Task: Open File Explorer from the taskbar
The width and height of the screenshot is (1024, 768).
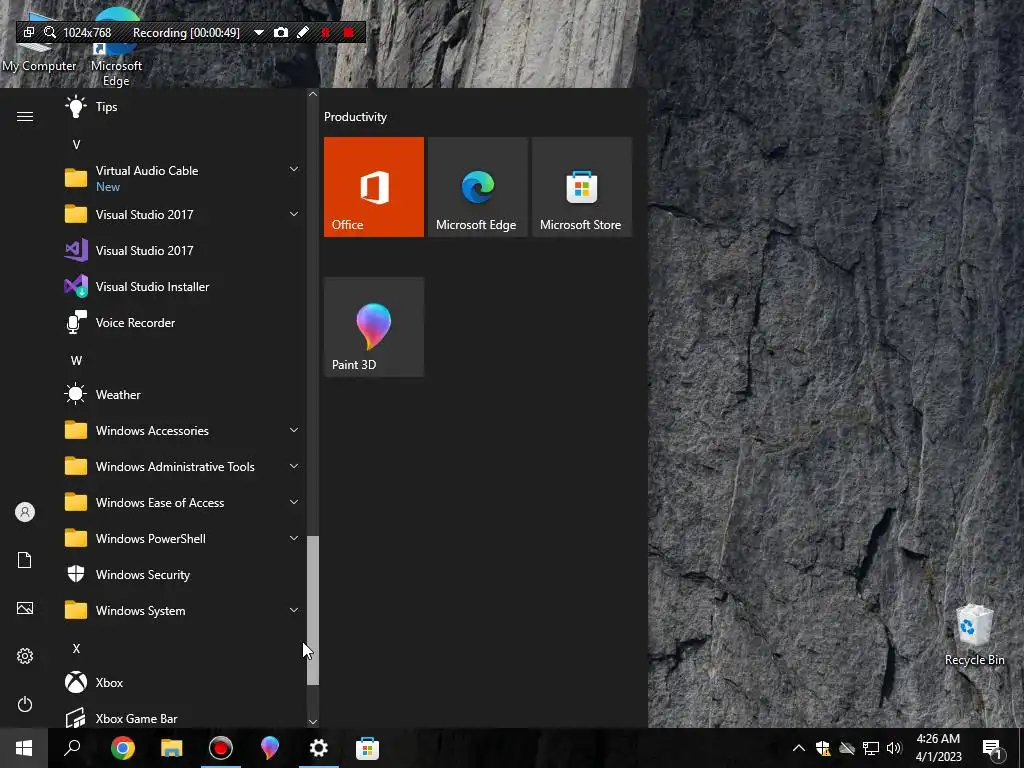Action: click(x=172, y=748)
